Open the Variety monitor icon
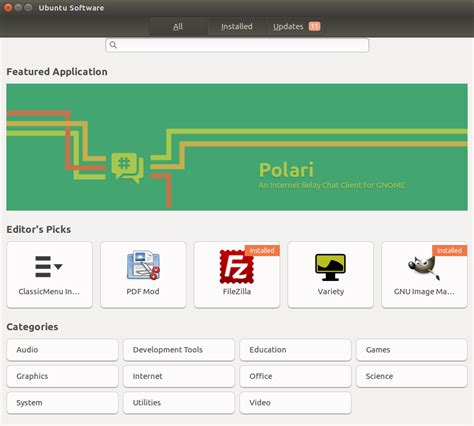This screenshot has width=474, height=426. 330,267
